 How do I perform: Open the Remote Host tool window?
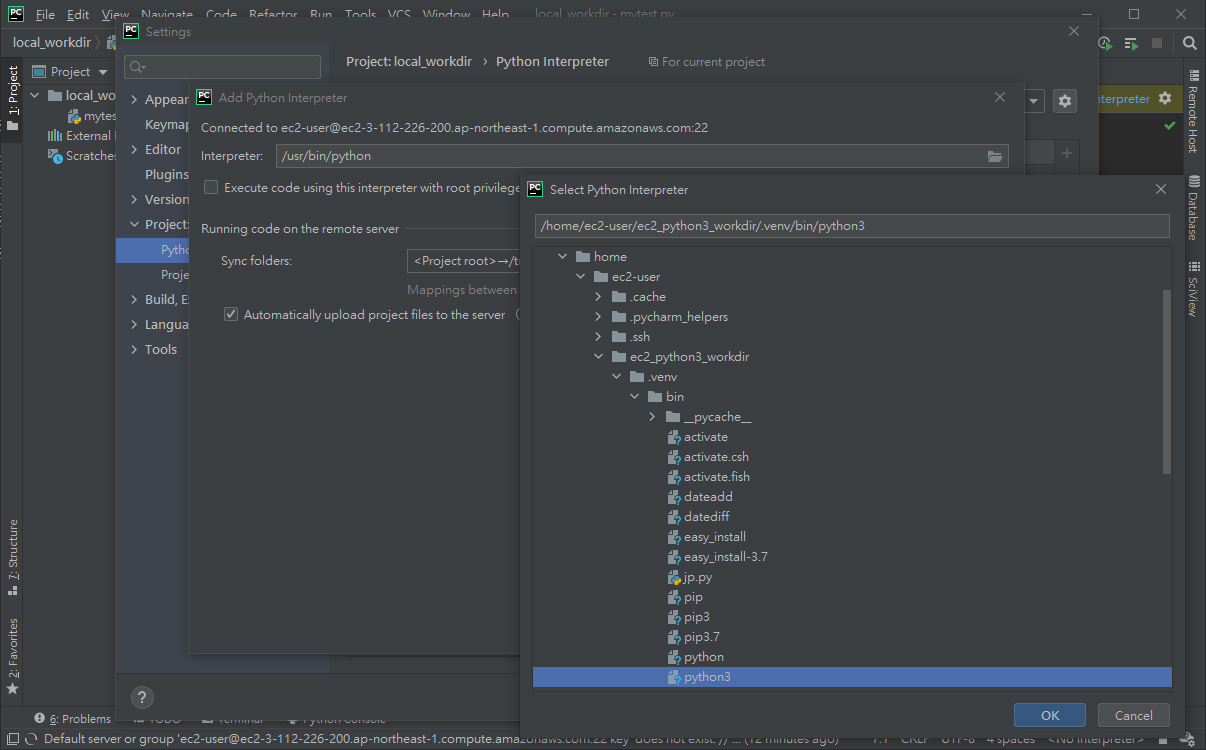pos(1193,111)
